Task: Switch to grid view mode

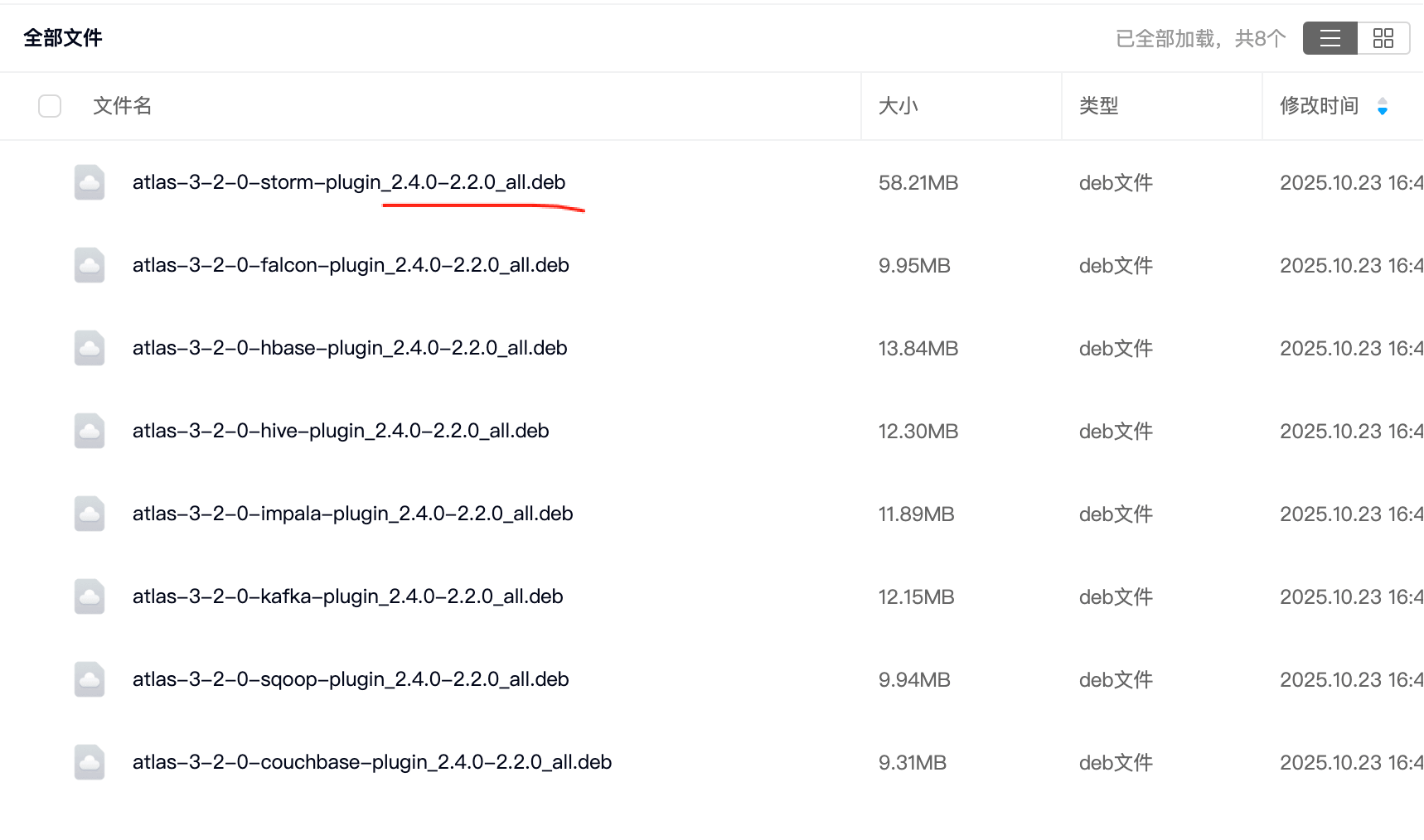Action: (x=1383, y=38)
